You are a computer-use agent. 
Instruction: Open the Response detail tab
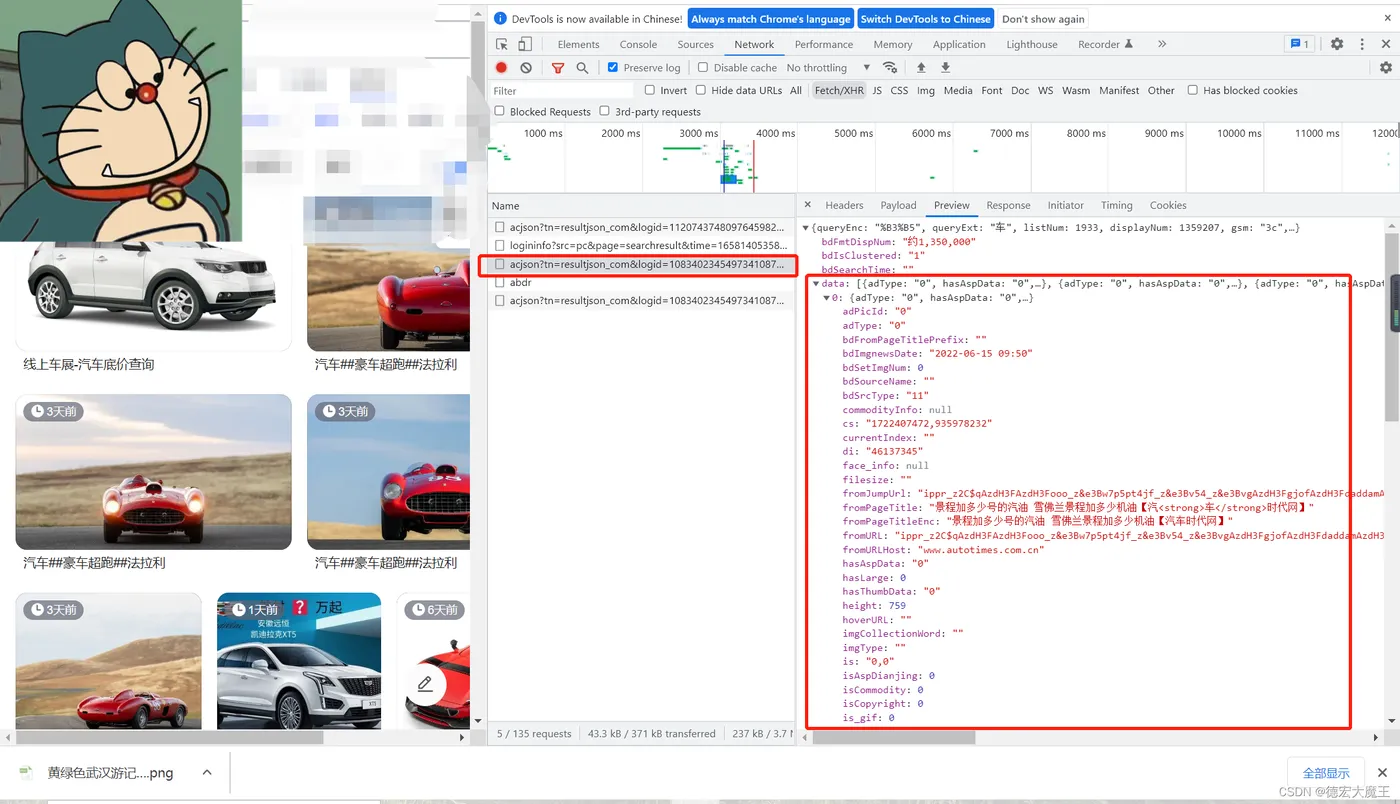1008,205
